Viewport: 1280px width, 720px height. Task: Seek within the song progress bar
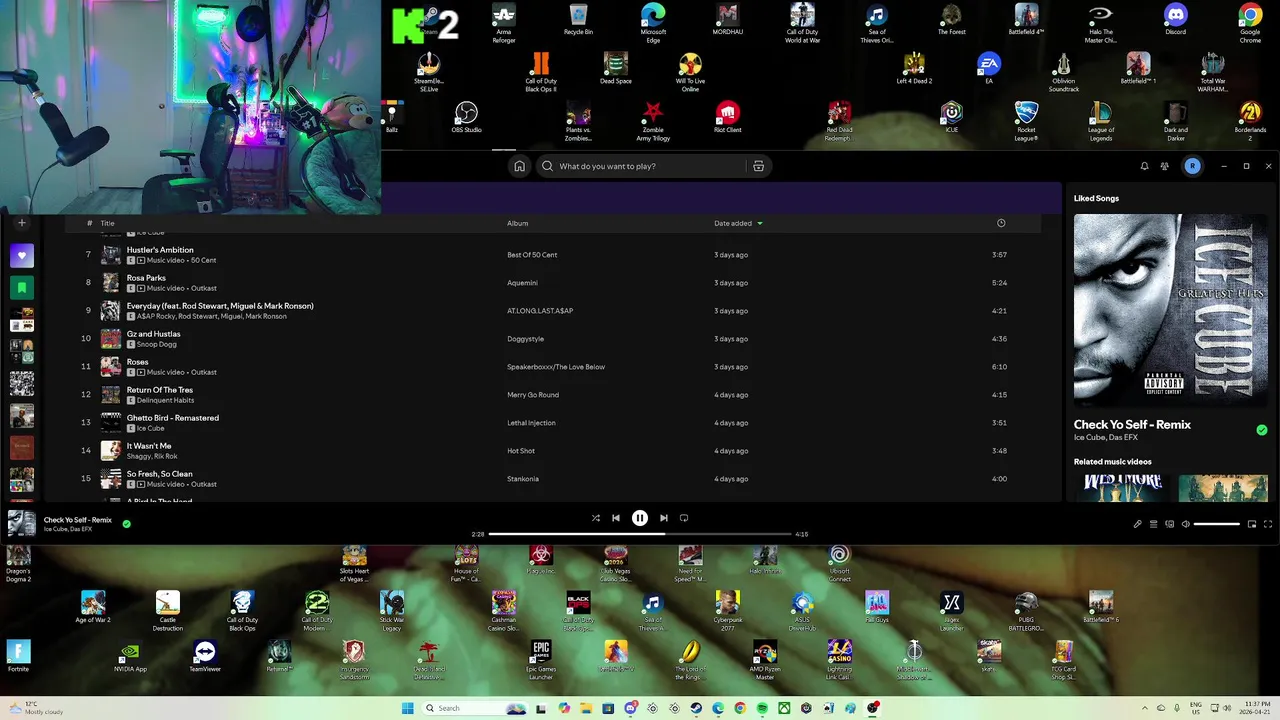[x=640, y=534]
